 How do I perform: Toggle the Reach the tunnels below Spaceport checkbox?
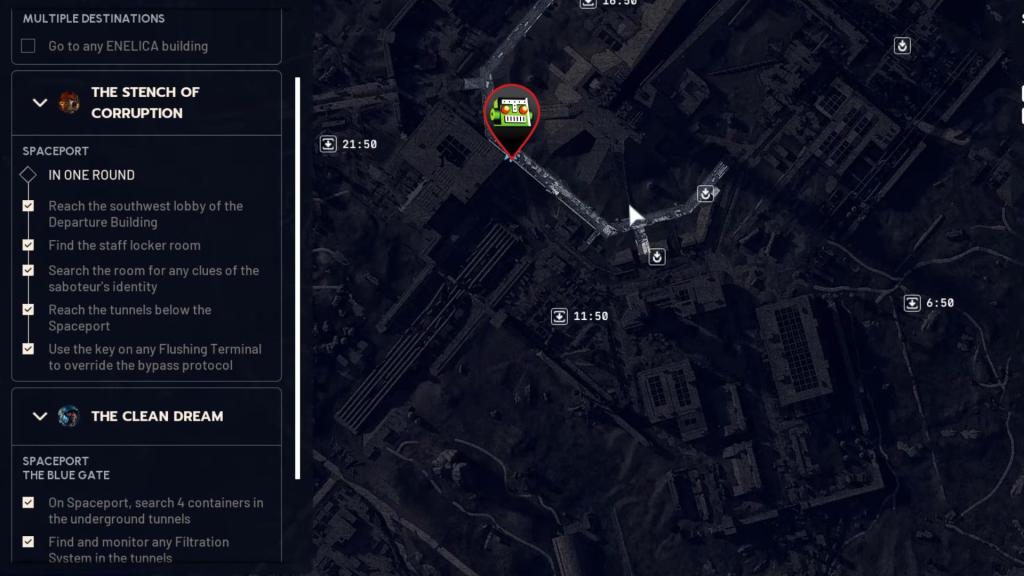(28, 310)
